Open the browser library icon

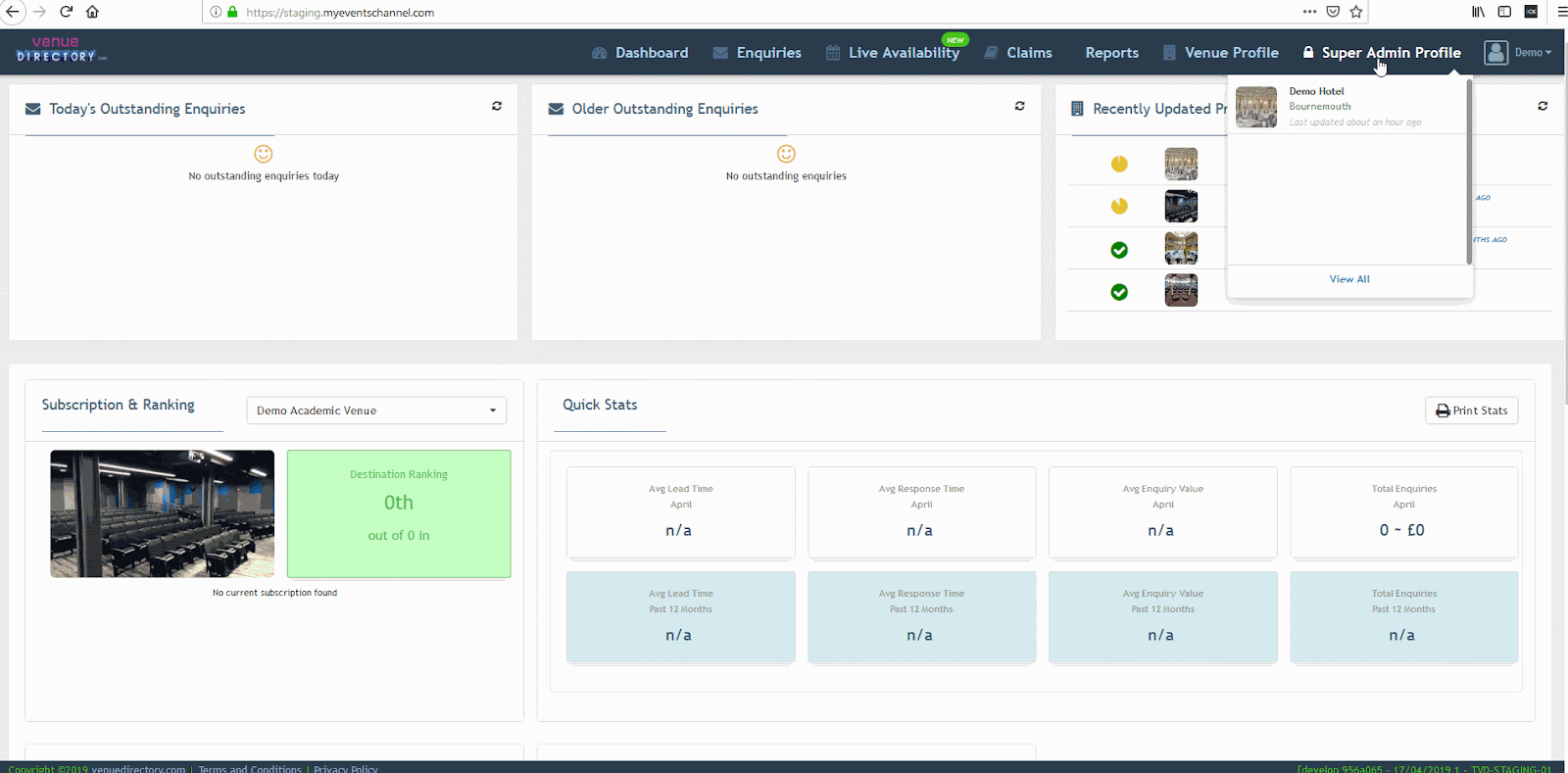1478,12
